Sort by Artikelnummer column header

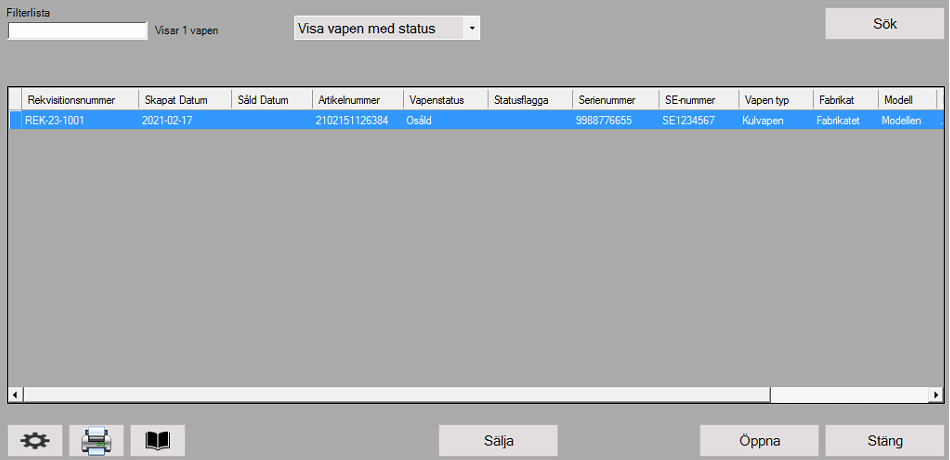[x=357, y=100]
